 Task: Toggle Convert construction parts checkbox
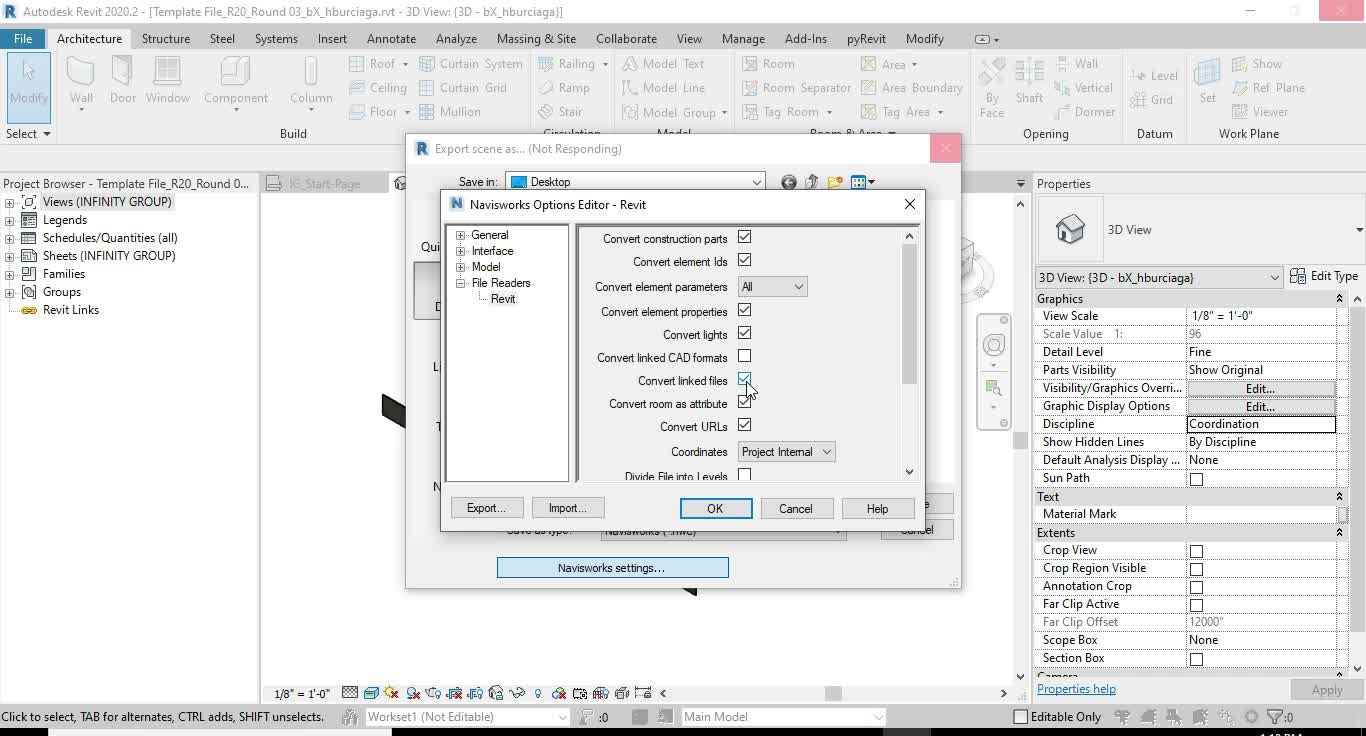(744, 237)
